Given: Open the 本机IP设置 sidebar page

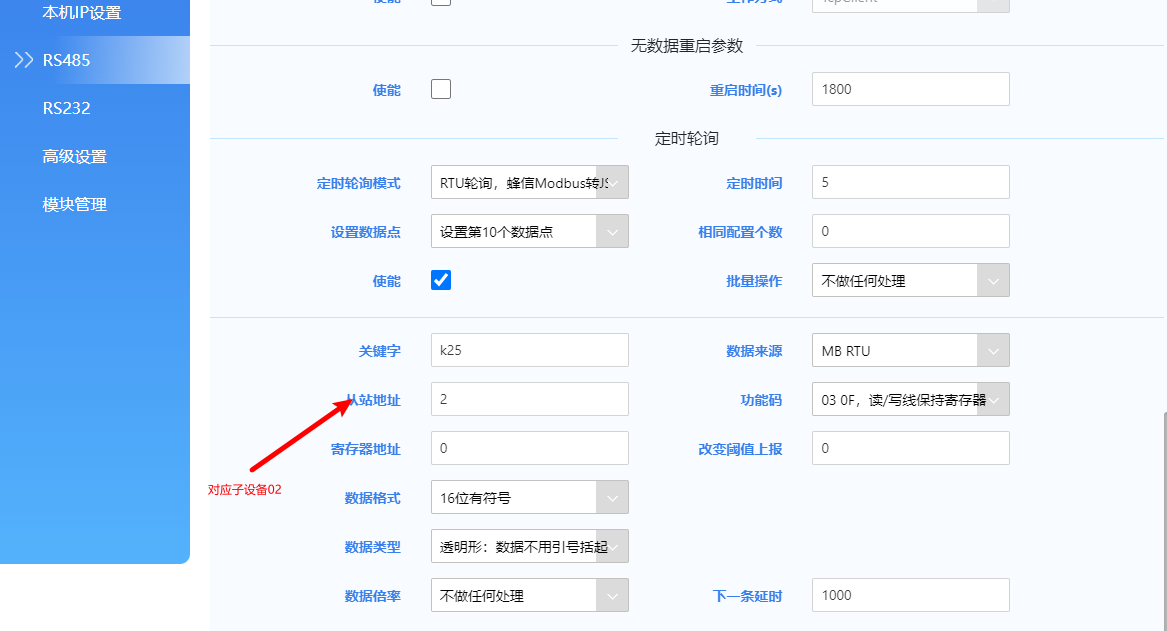Looking at the screenshot, I should point(82,13).
